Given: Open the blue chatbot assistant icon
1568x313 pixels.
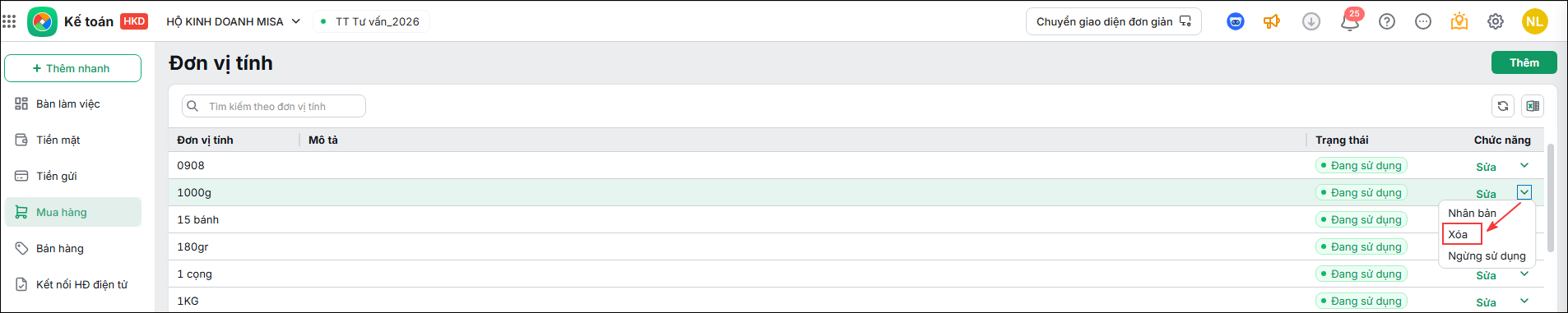Looking at the screenshot, I should [x=1236, y=21].
